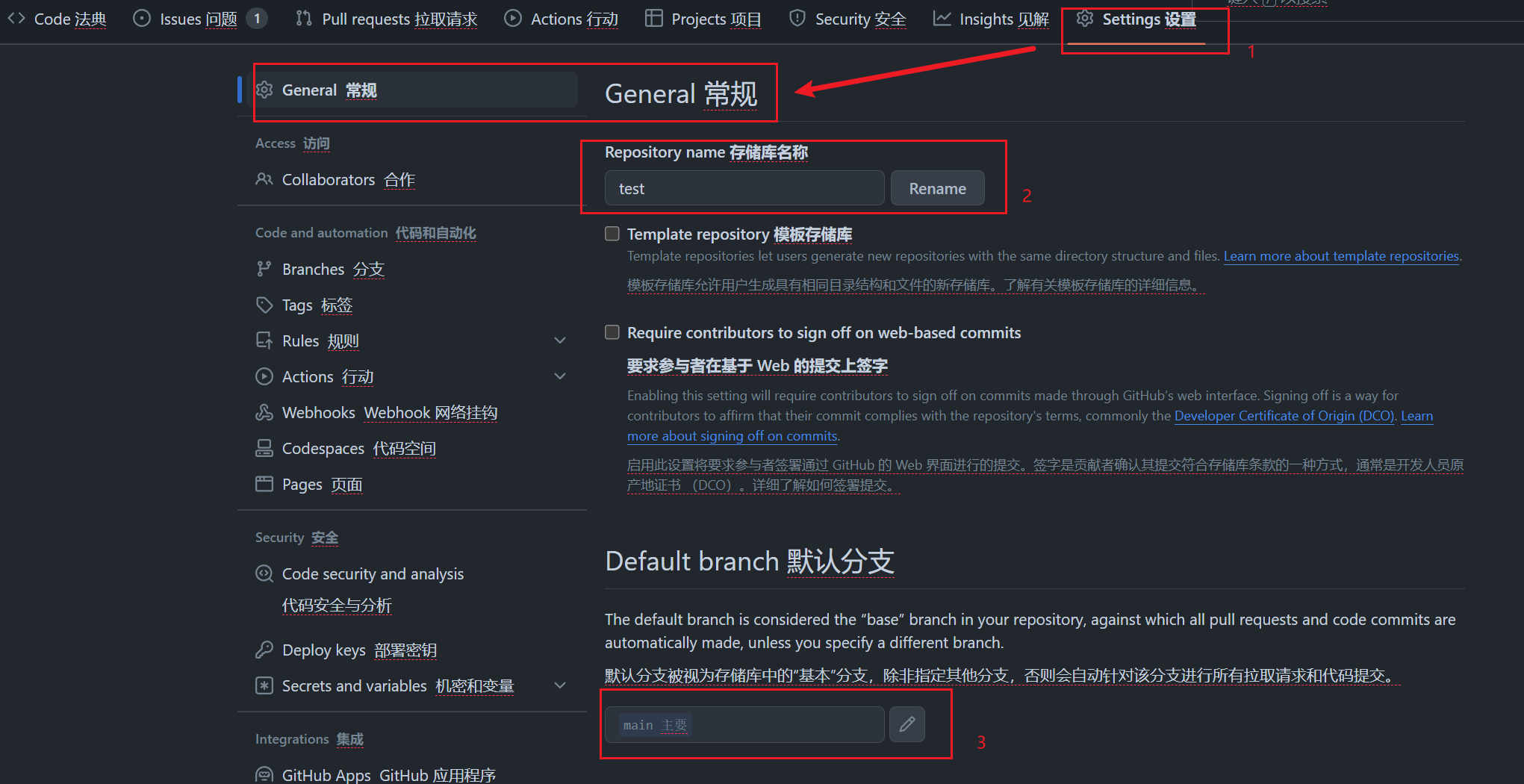
Task: Click the Pages browser icon
Action: tap(264, 484)
